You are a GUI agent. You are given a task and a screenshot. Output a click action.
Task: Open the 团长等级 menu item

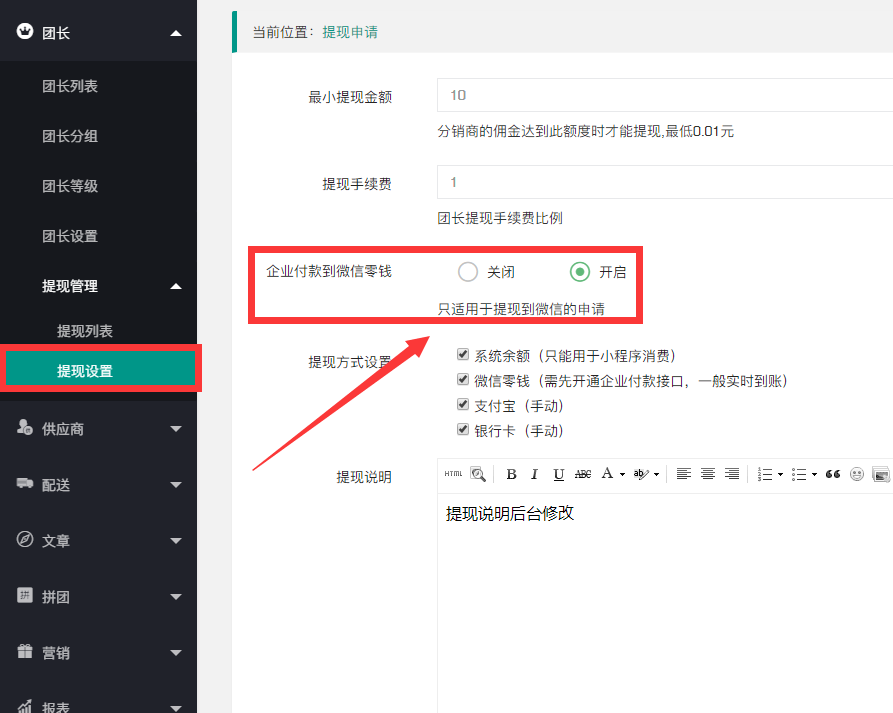pyautogui.click(x=70, y=186)
